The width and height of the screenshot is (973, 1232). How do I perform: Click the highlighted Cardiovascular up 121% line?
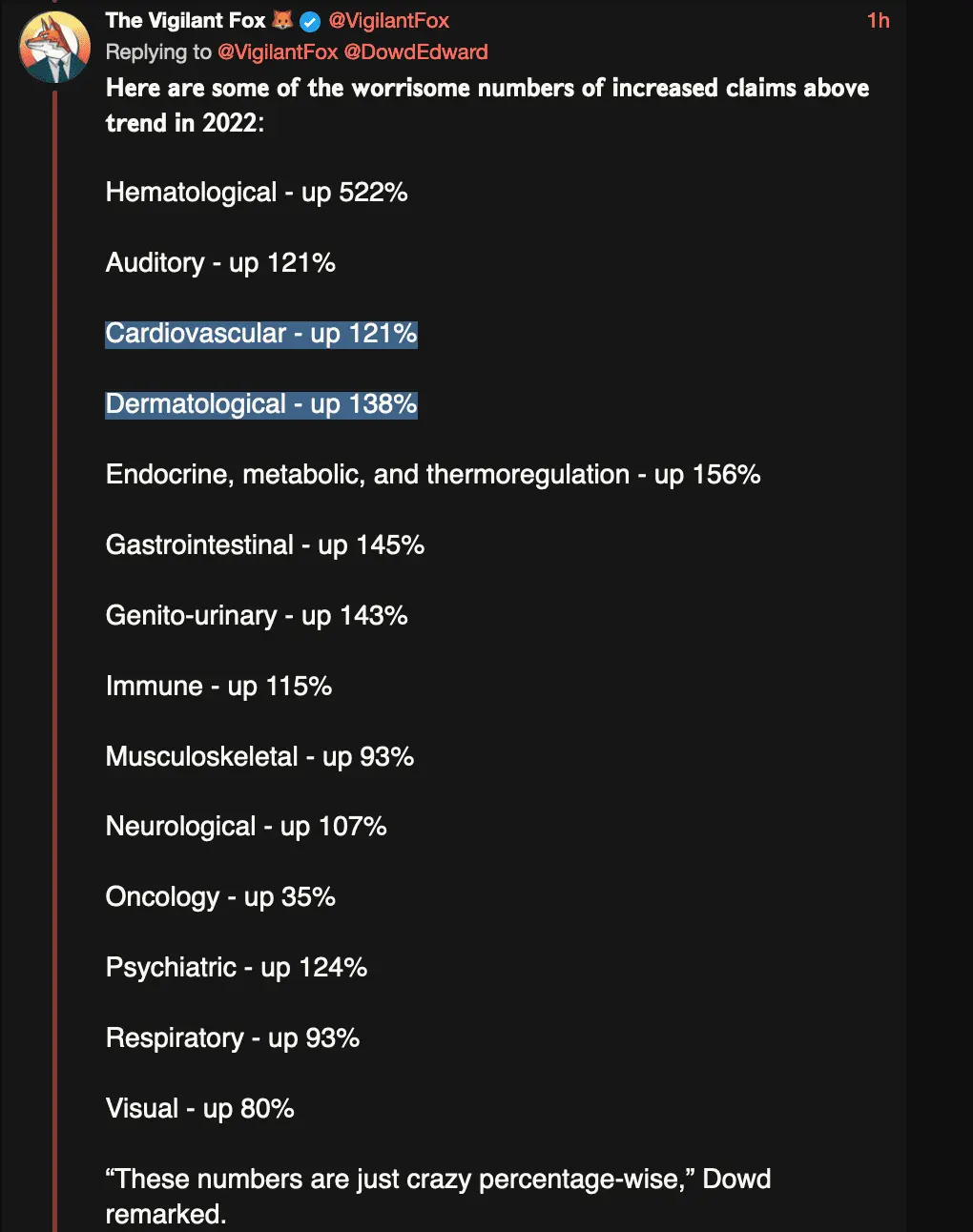tap(261, 334)
